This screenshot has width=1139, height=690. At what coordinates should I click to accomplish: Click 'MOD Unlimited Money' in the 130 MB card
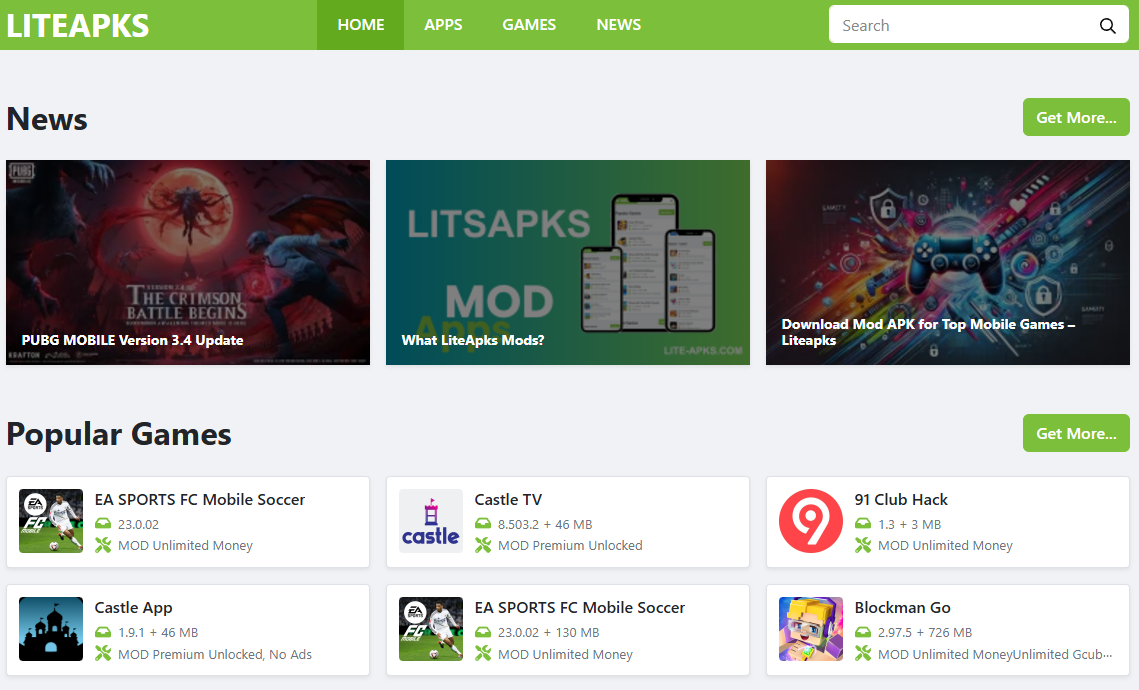tap(565, 654)
